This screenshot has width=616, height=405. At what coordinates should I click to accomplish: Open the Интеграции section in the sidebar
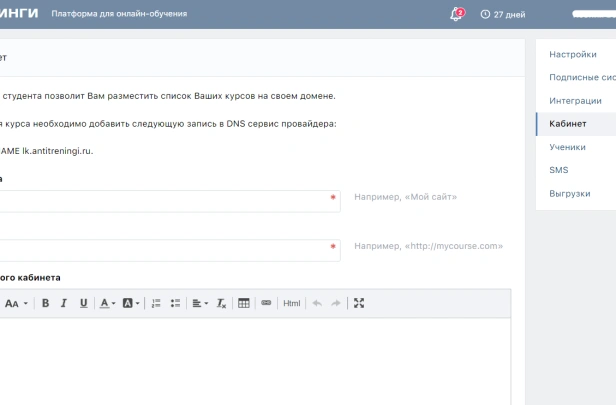click(x=575, y=100)
